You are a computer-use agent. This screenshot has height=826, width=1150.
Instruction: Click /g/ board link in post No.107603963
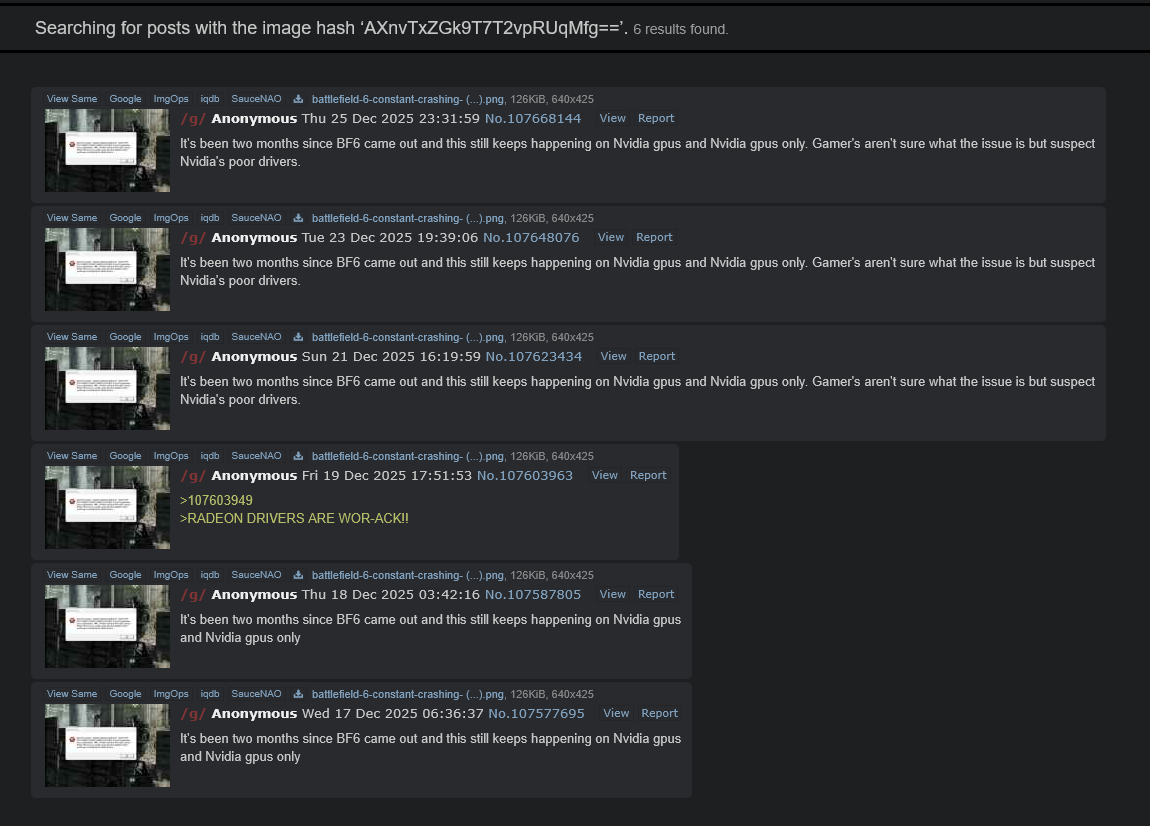click(193, 476)
